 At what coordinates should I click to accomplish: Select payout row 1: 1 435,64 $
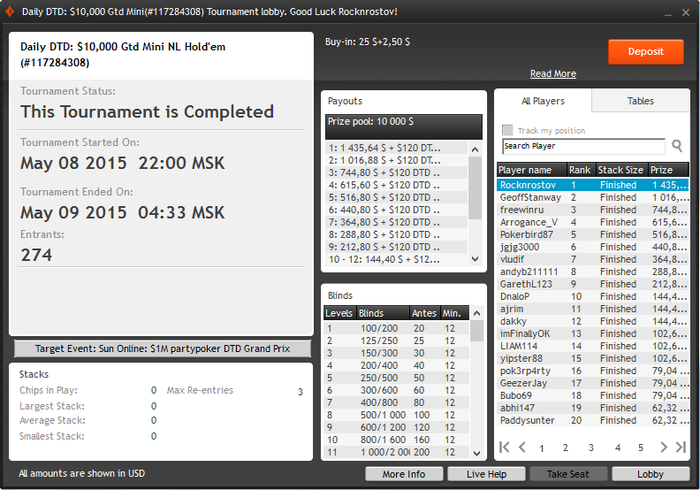[396, 148]
